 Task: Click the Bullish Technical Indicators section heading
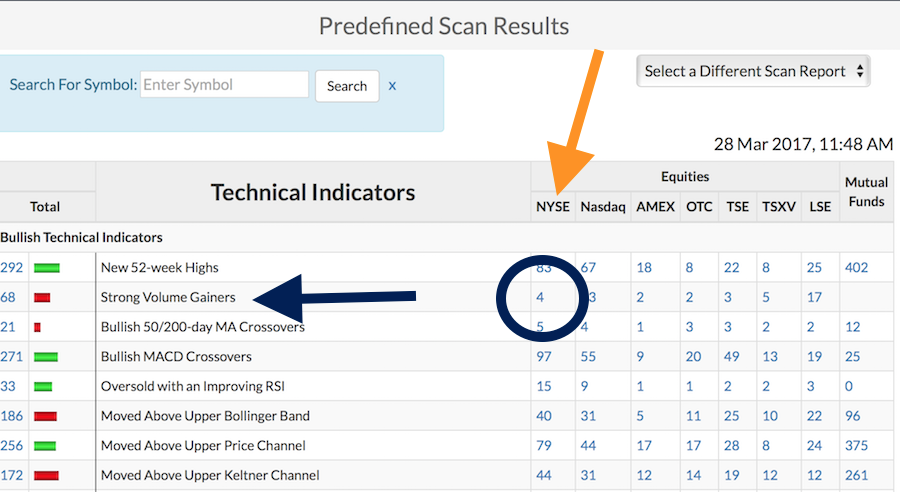(x=82, y=238)
